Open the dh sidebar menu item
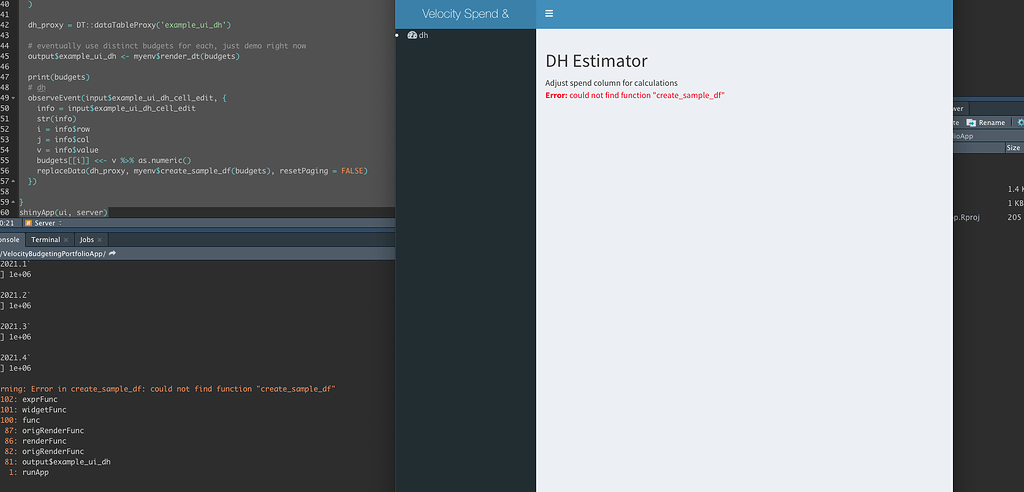The height and width of the screenshot is (492, 1024). pyautogui.click(x=418, y=35)
